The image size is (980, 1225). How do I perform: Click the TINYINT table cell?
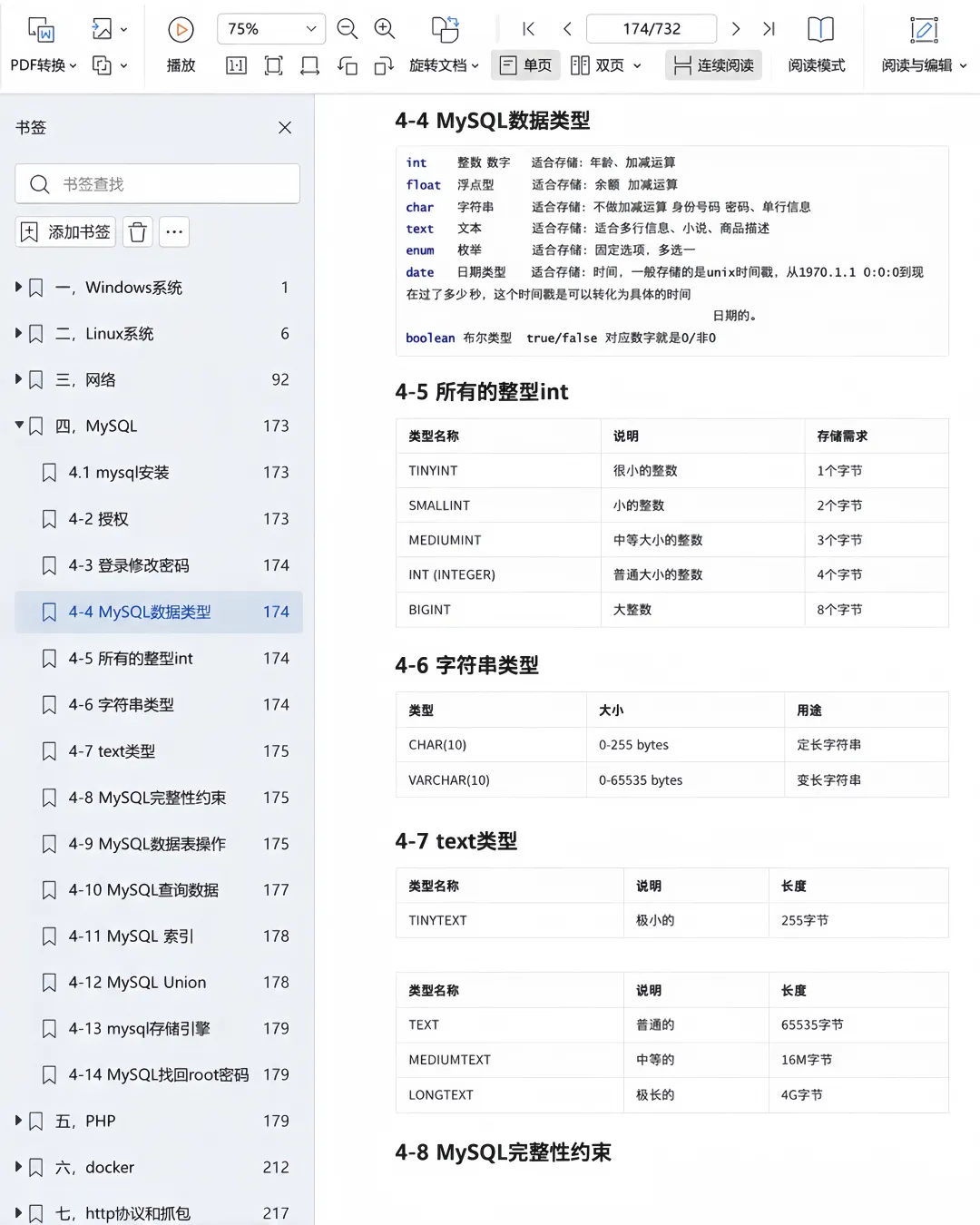(x=498, y=471)
